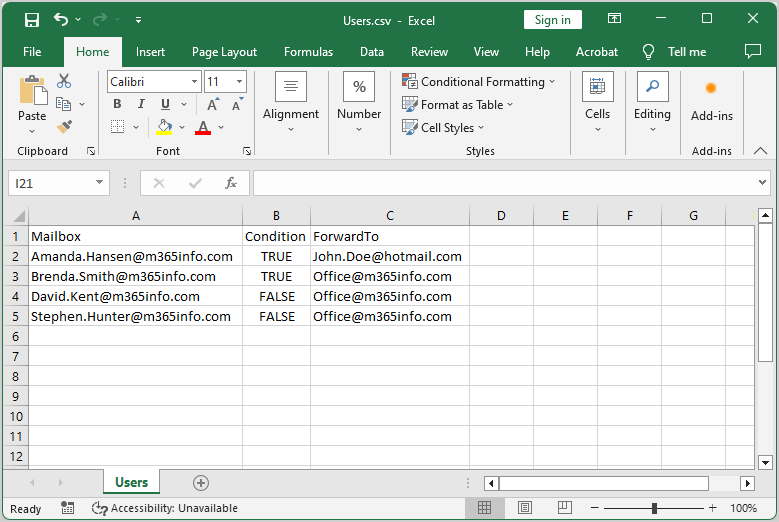Open the Acrobat tab
Image resolution: width=779 pixels, height=522 pixels.
597,52
